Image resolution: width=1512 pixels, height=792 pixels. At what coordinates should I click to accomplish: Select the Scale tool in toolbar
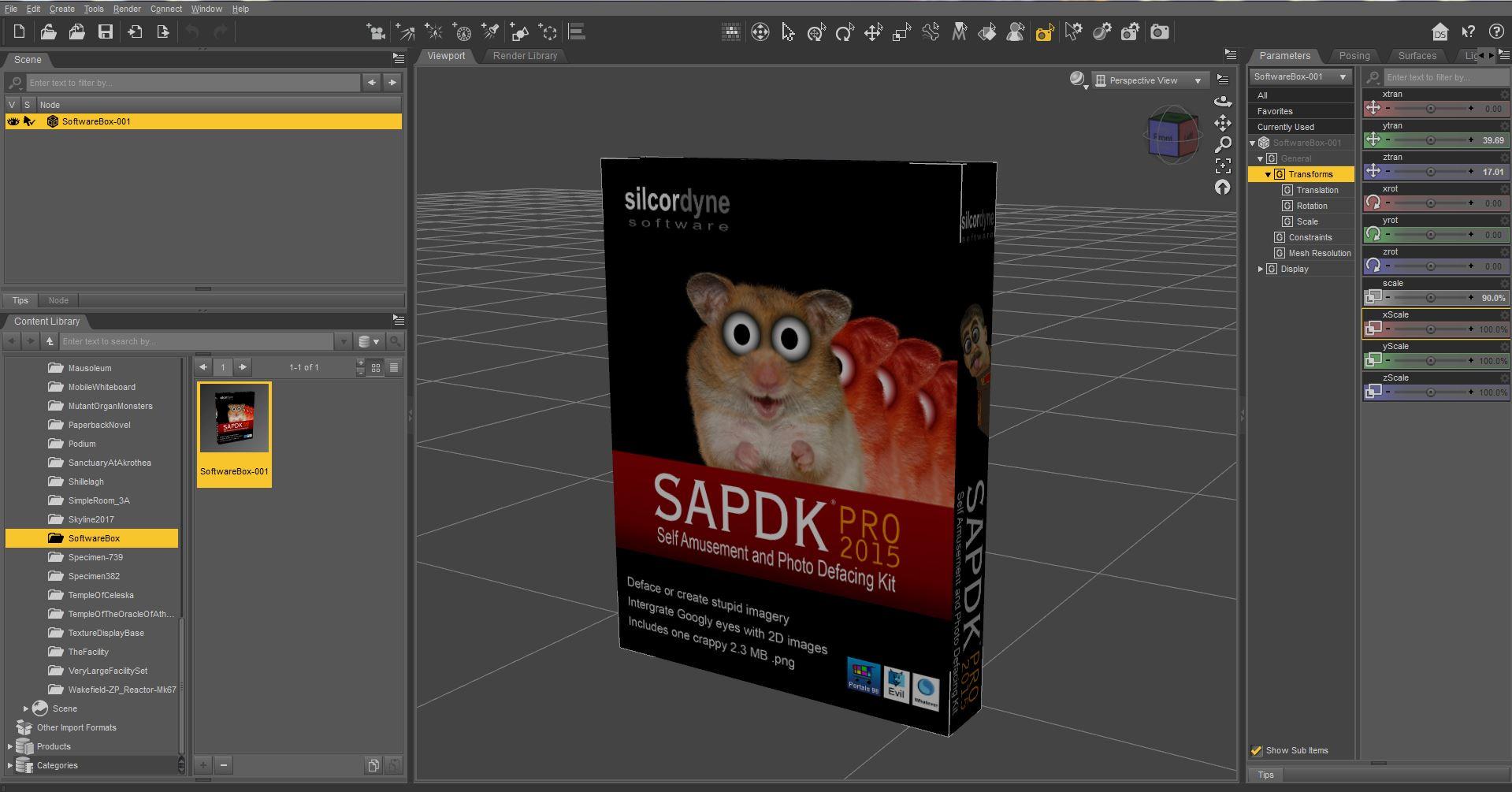(x=901, y=32)
